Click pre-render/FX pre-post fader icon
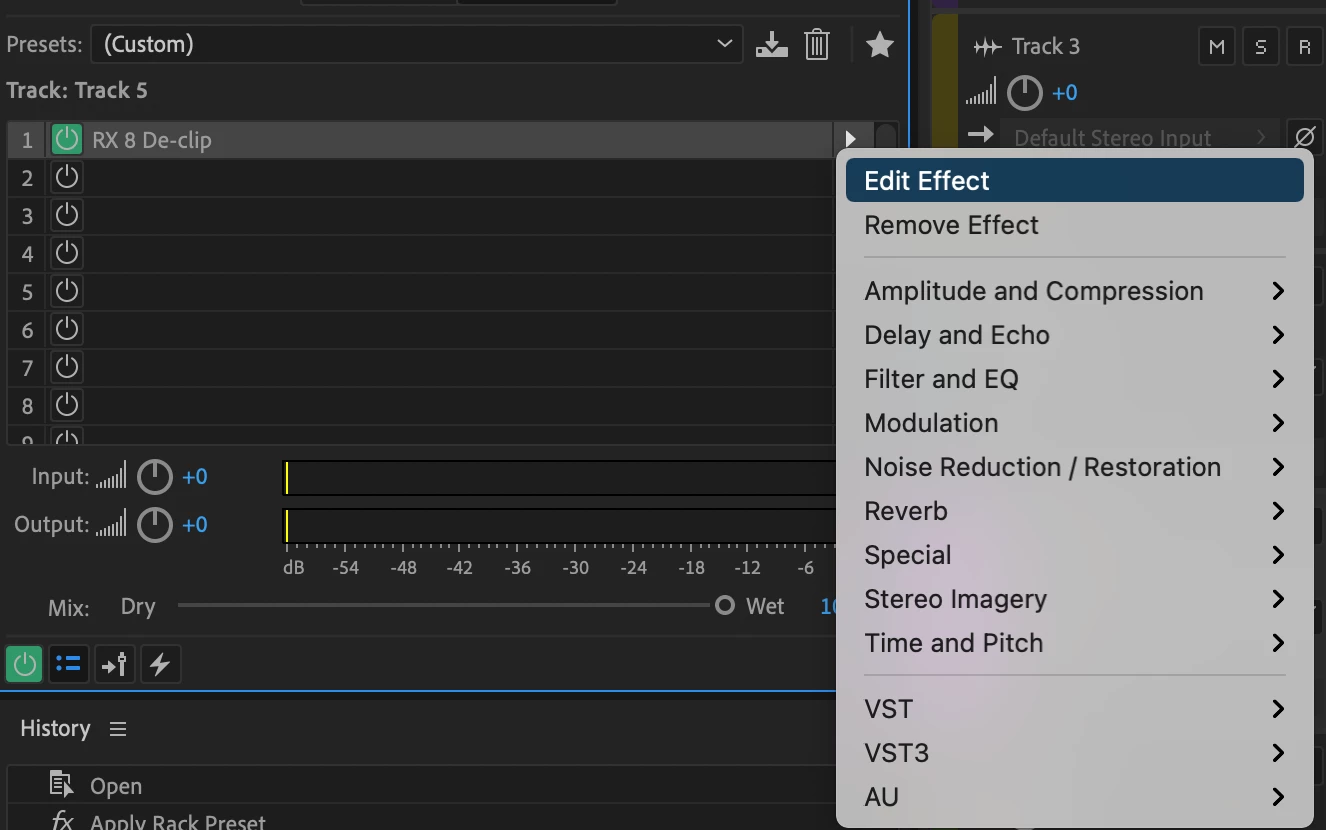 [x=115, y=664]
